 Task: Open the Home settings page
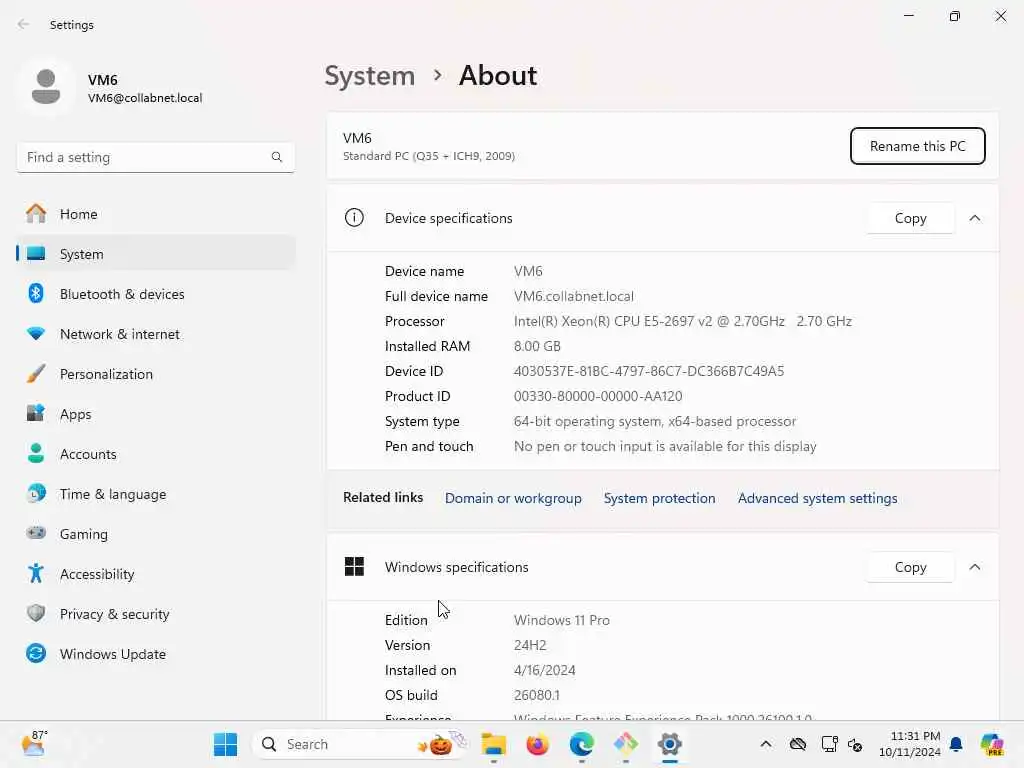pos(155,214)
